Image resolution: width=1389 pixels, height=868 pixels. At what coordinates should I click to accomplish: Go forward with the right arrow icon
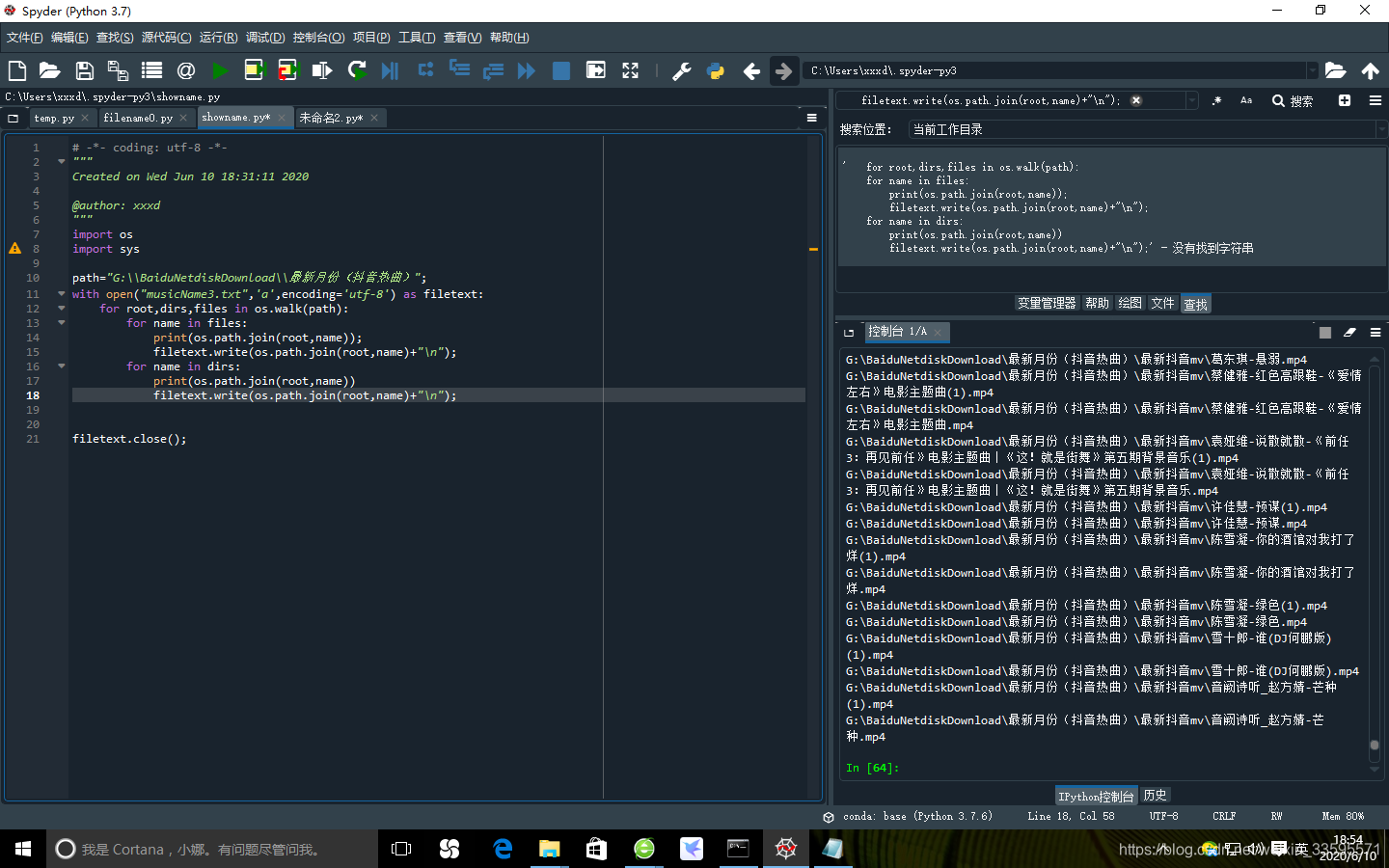[783, 70]
